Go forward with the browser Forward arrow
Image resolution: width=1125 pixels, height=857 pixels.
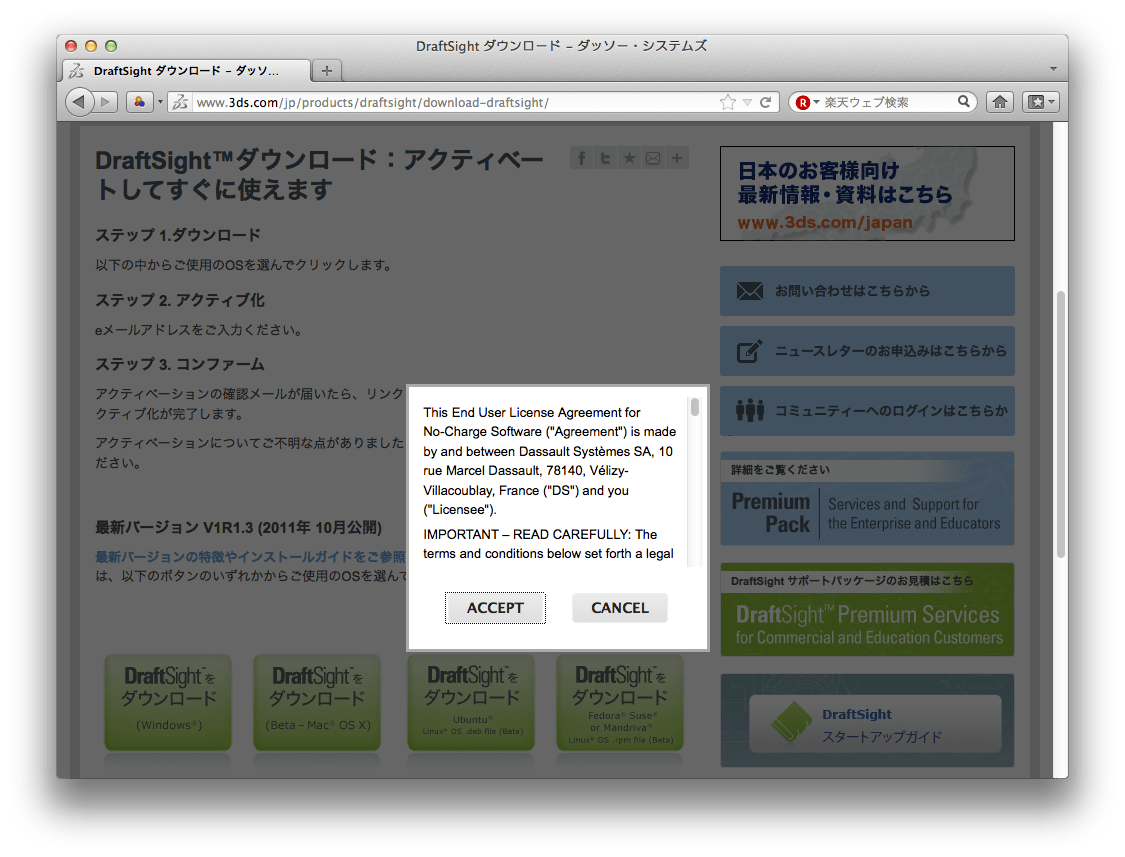click(x=106, y=102)
